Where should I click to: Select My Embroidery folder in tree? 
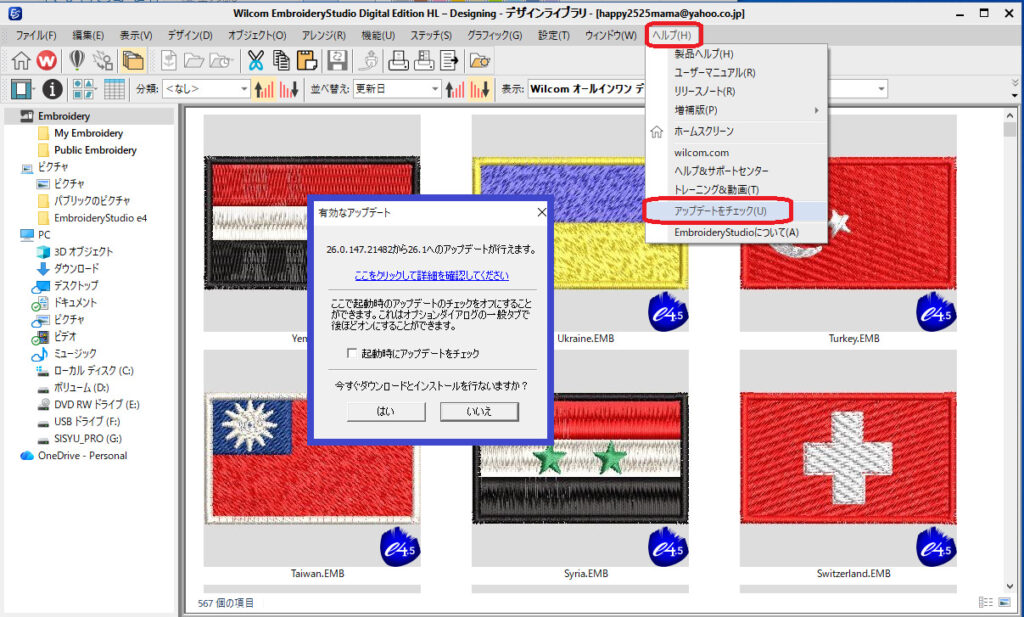point(88,133)
